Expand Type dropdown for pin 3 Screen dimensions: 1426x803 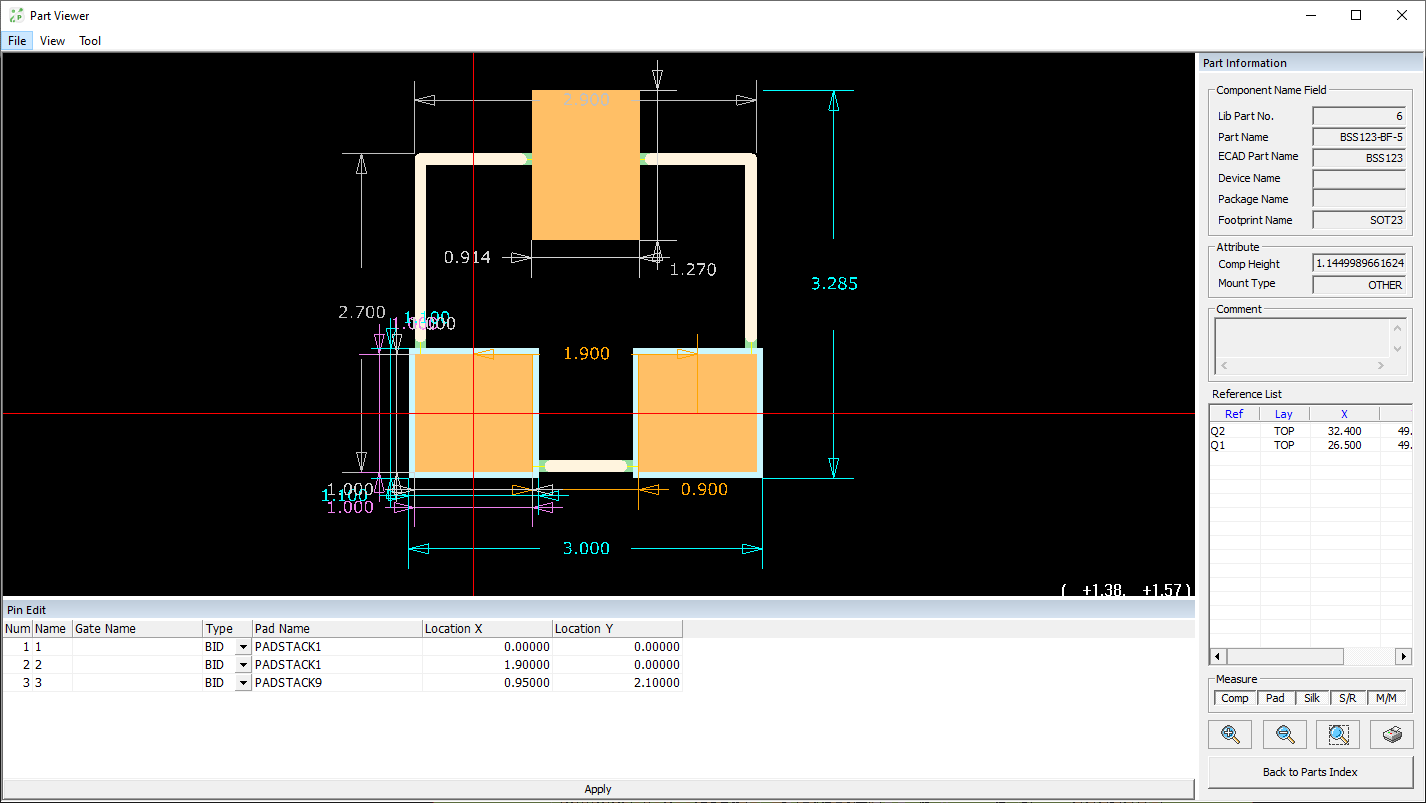243,683
